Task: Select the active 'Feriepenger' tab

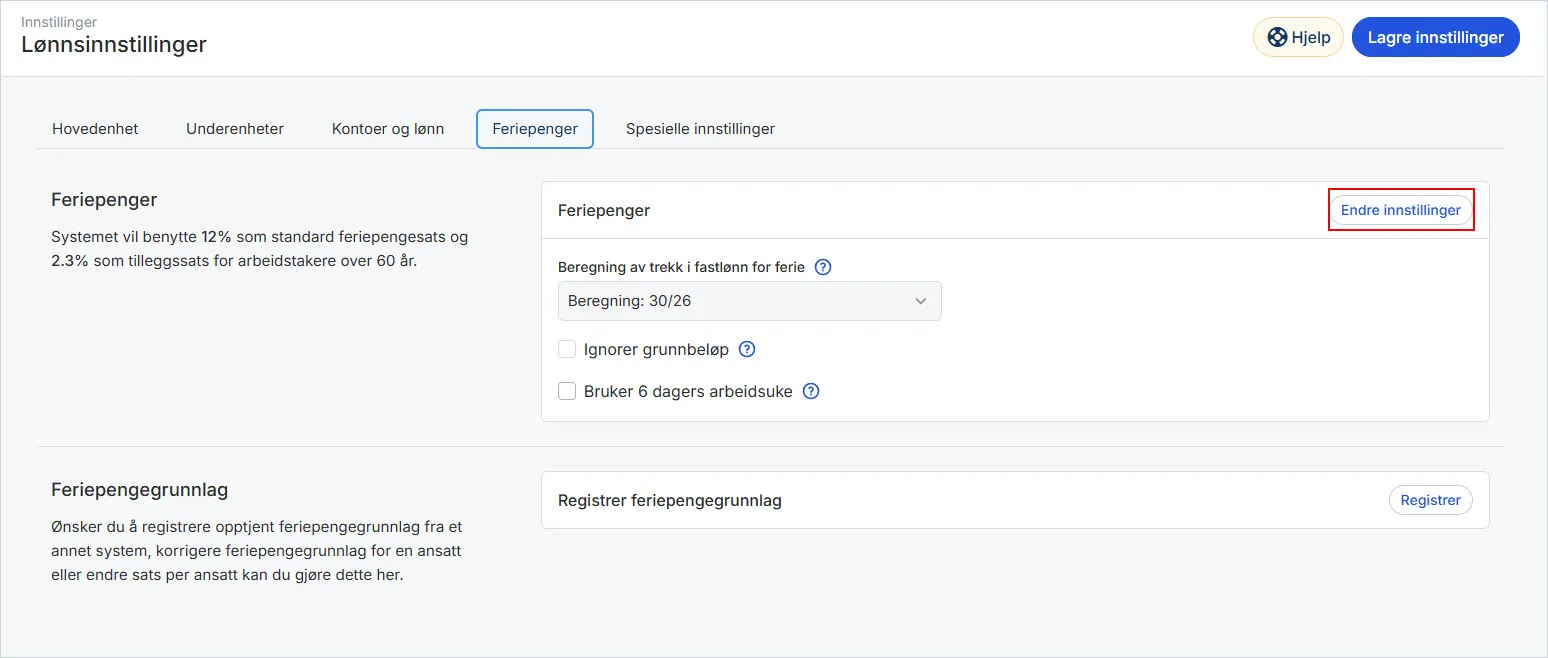Action: coord(534,128)
